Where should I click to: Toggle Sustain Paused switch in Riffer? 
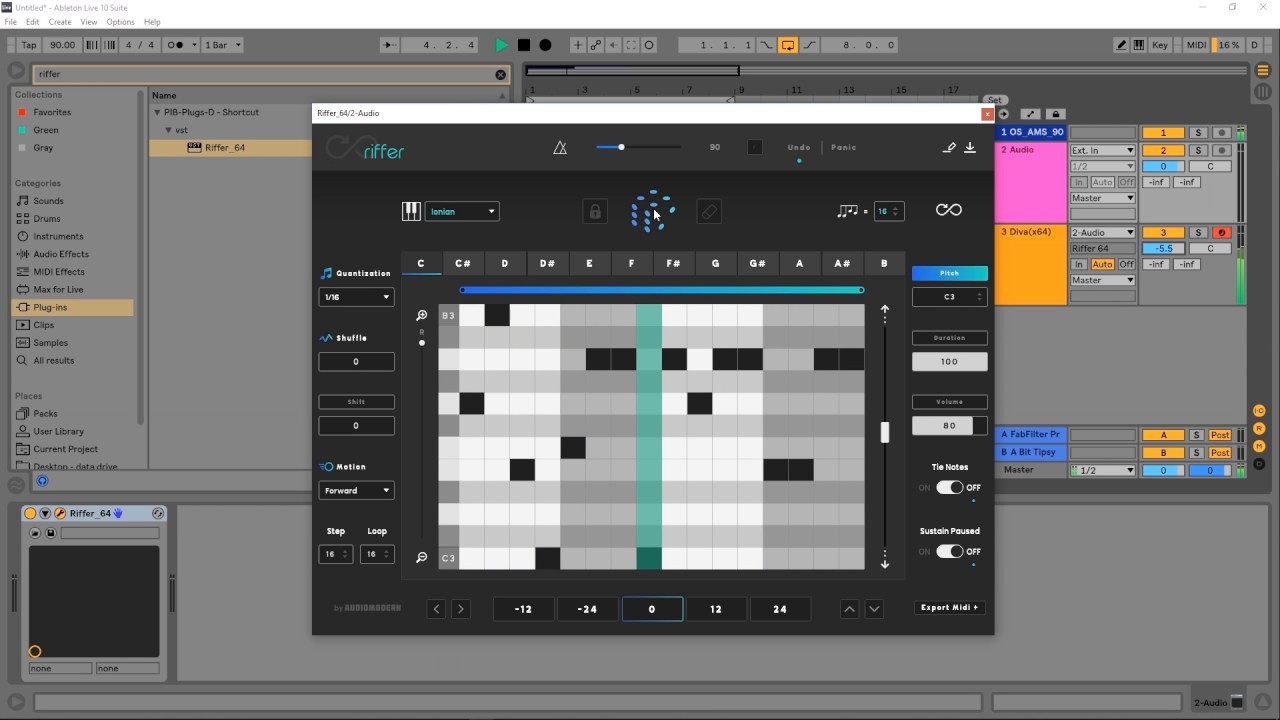949,551
